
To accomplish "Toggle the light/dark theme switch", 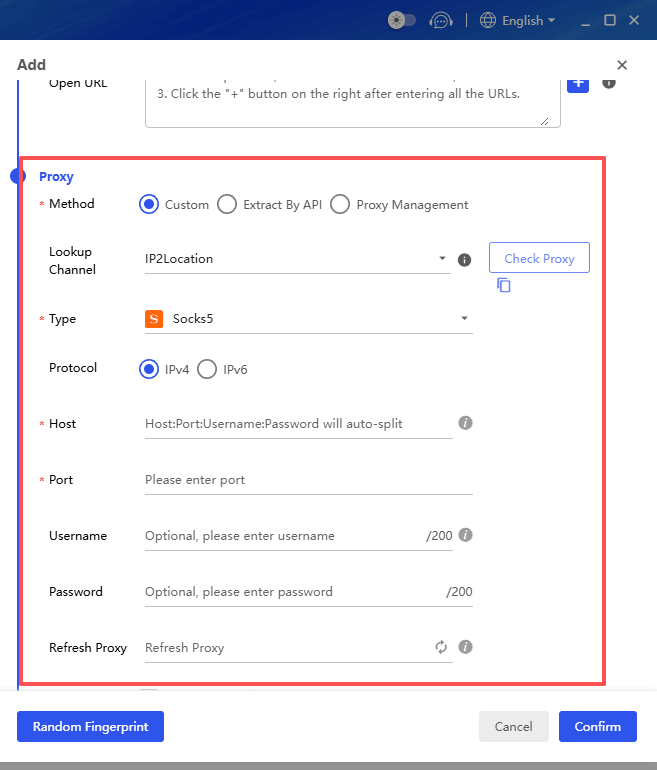I will tap(401, 20).
